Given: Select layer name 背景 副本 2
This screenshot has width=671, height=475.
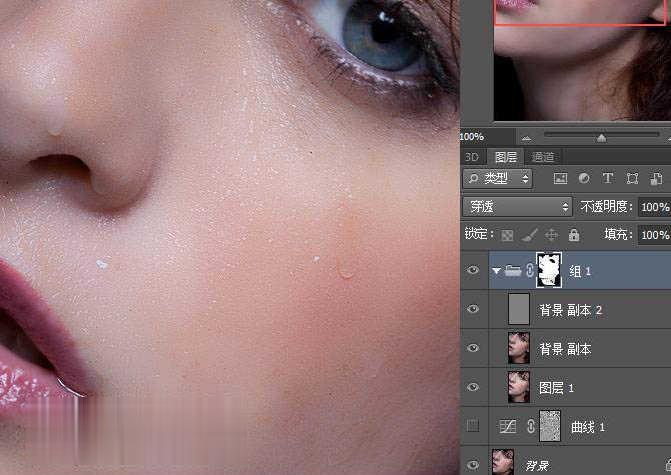Looking at the screenshot, I should [x=570, y=310].
